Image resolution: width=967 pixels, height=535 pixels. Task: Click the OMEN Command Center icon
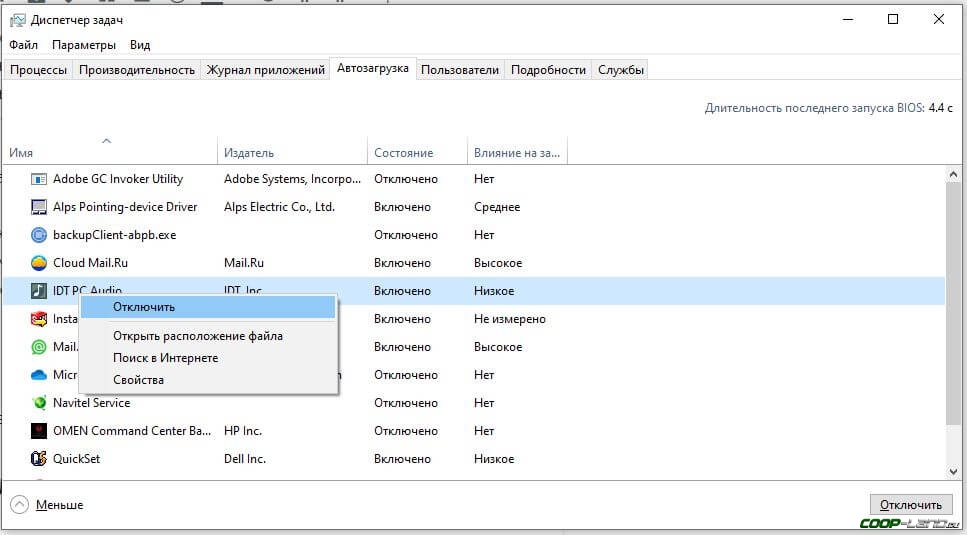(x=39, y=431)
